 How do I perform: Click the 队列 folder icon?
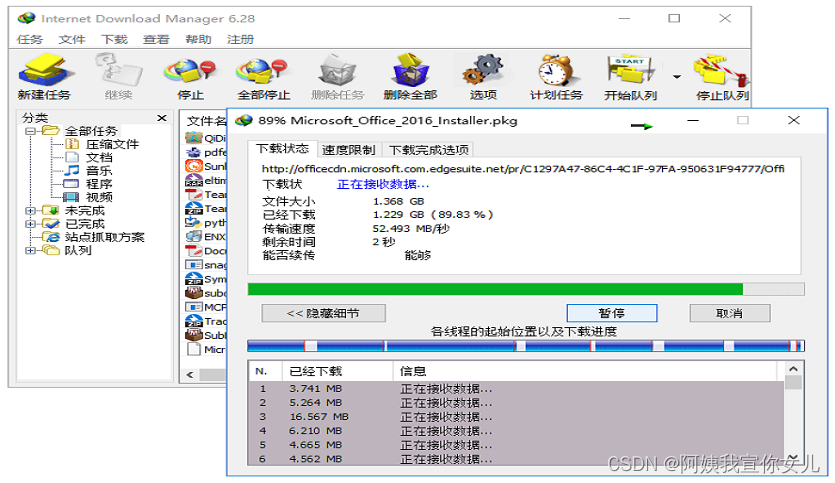pyautogui.click(x=51, y=250)
